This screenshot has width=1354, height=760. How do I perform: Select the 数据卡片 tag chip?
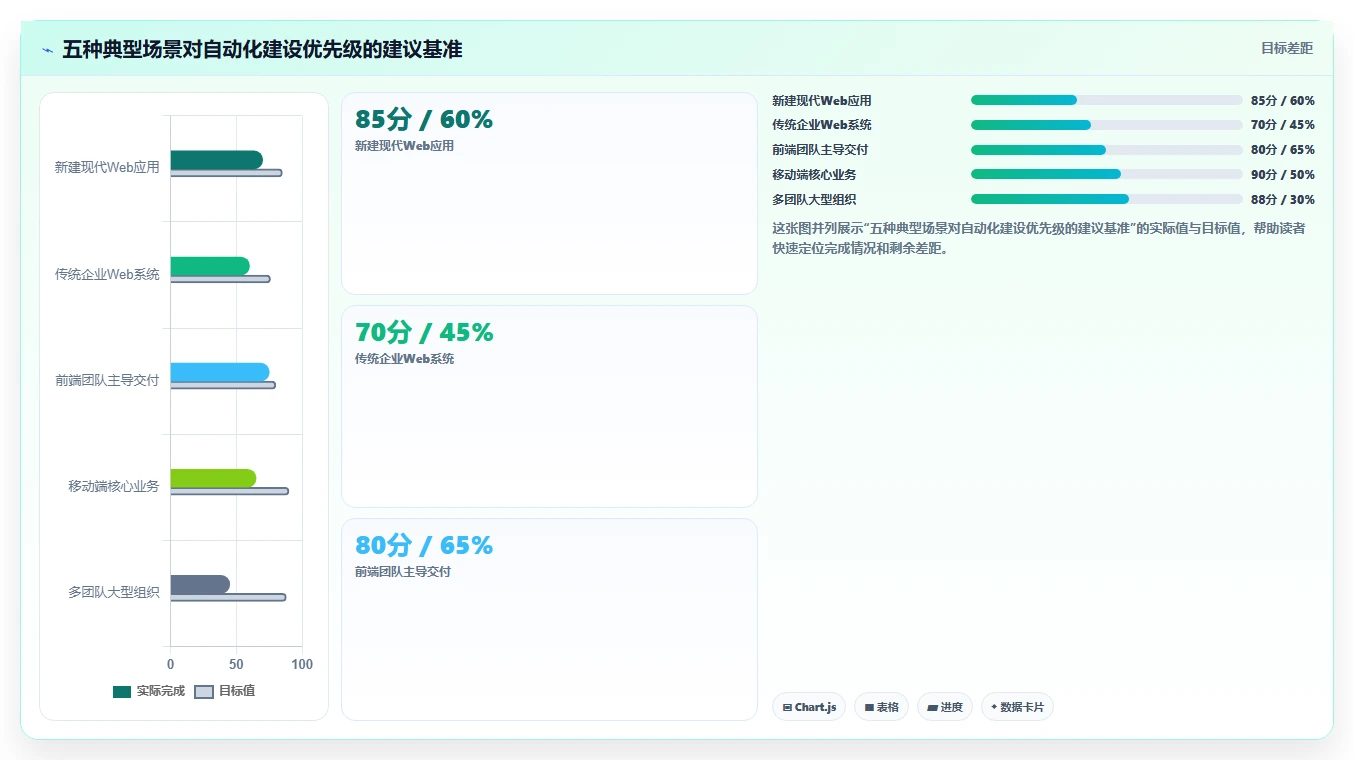tap(1017, 707)
